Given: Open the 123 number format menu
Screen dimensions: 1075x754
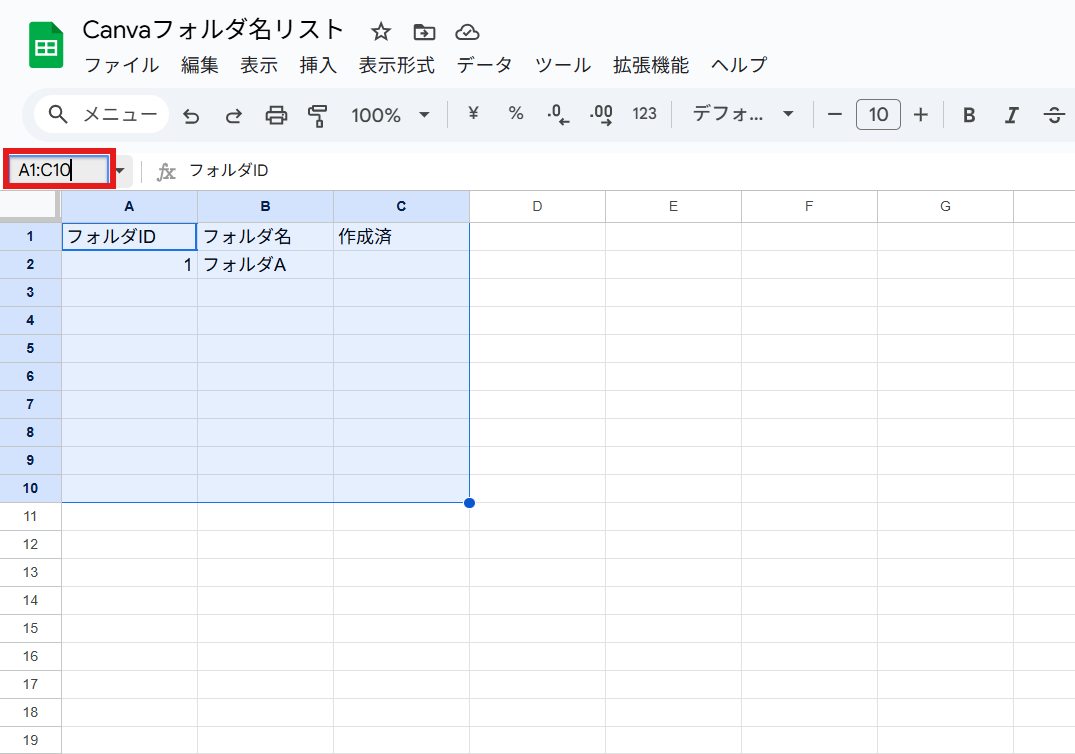Looking at the screenshot, I should (x=644, y=114).
